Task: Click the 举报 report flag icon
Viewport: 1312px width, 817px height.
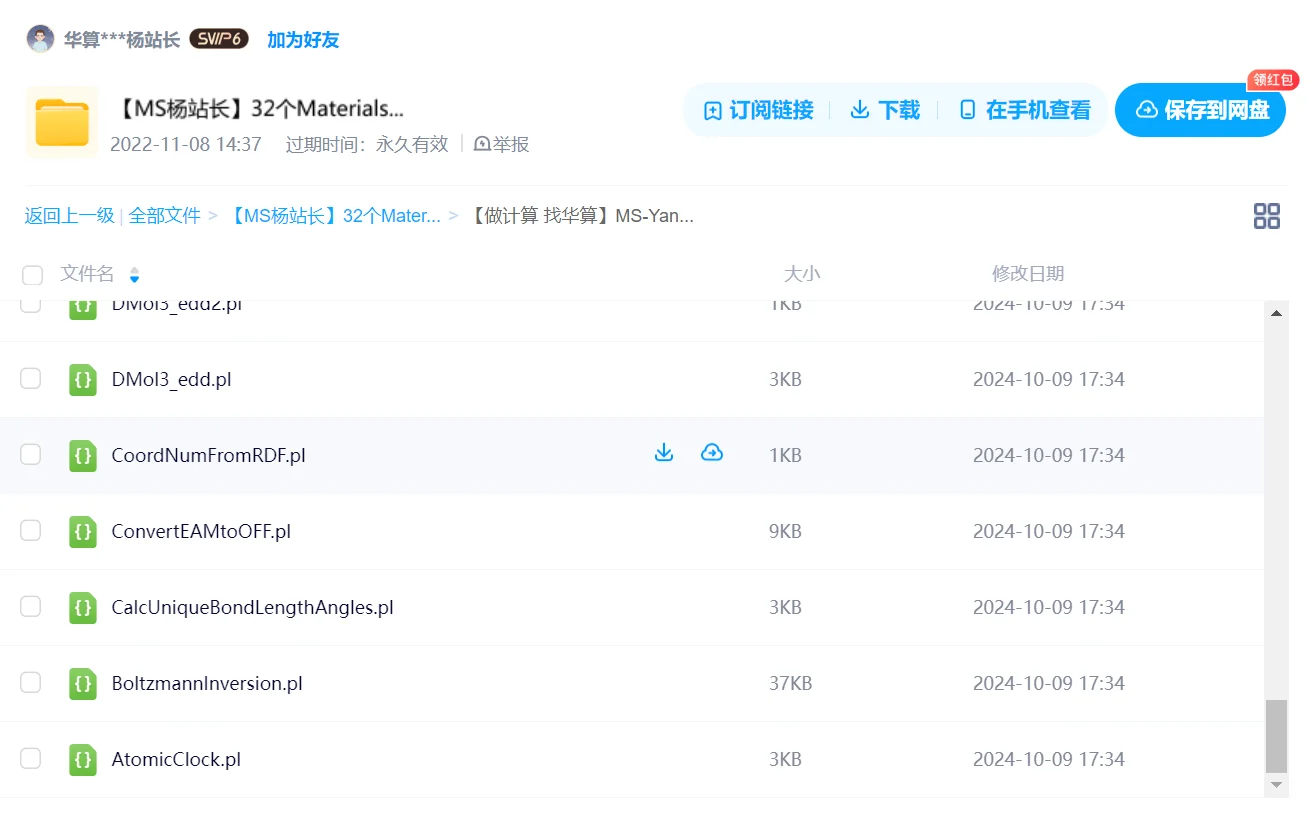Action: coord(484,144)
